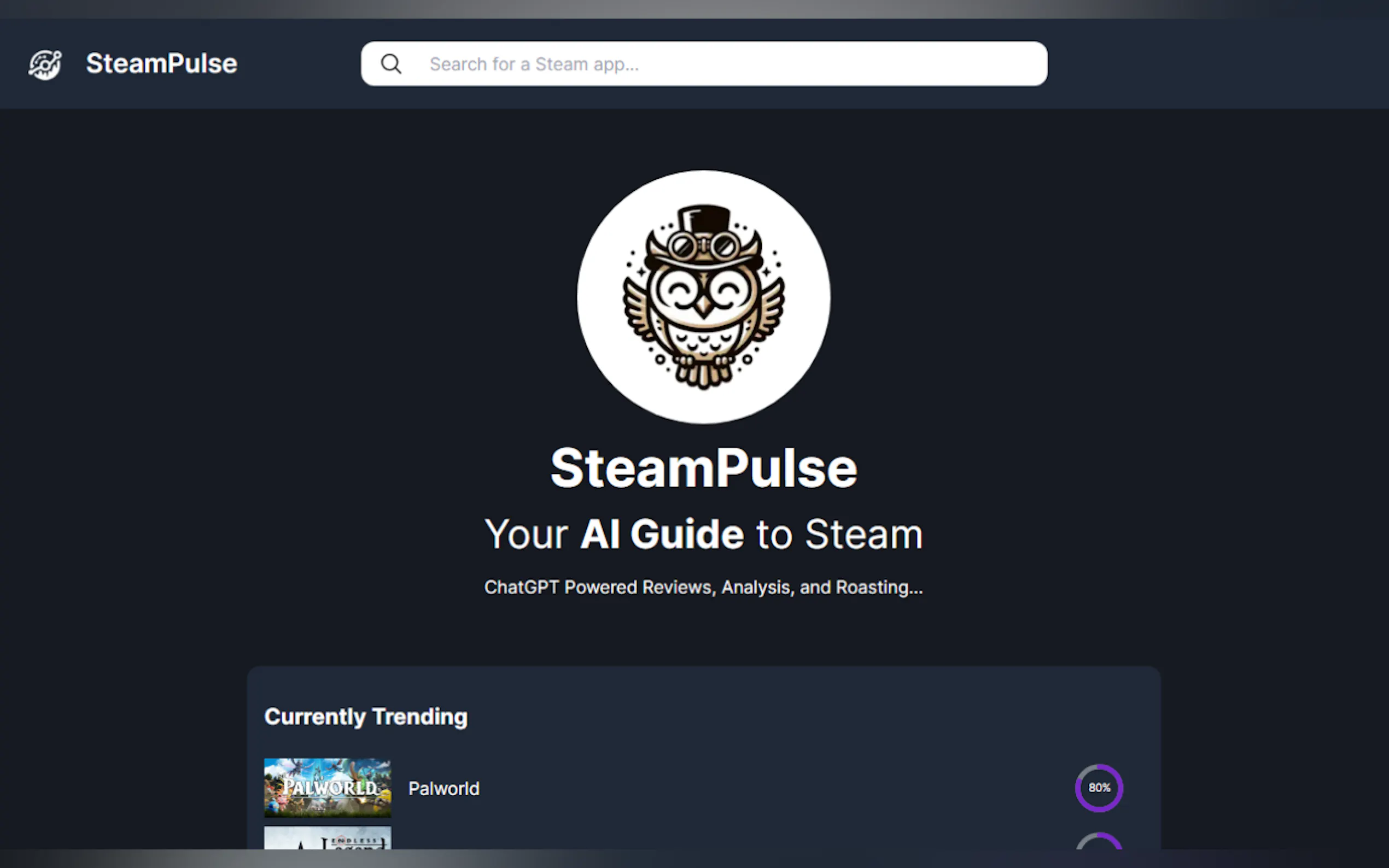Click the words to Steam in tagline

point(839,535)
